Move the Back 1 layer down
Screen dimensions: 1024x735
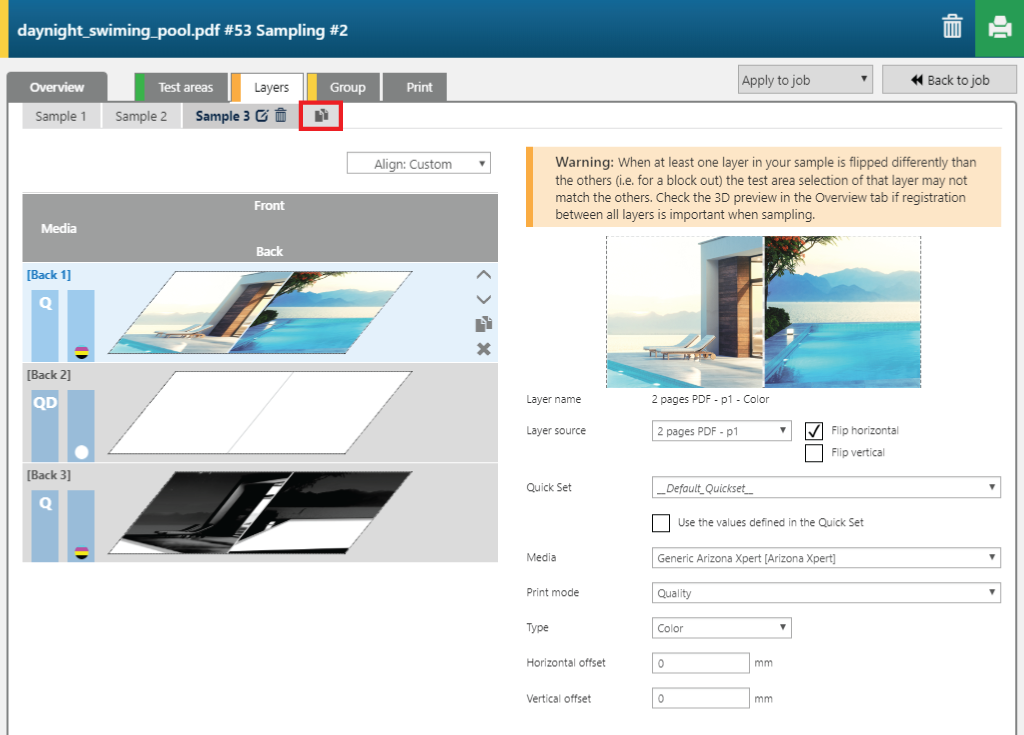(483, 300)
